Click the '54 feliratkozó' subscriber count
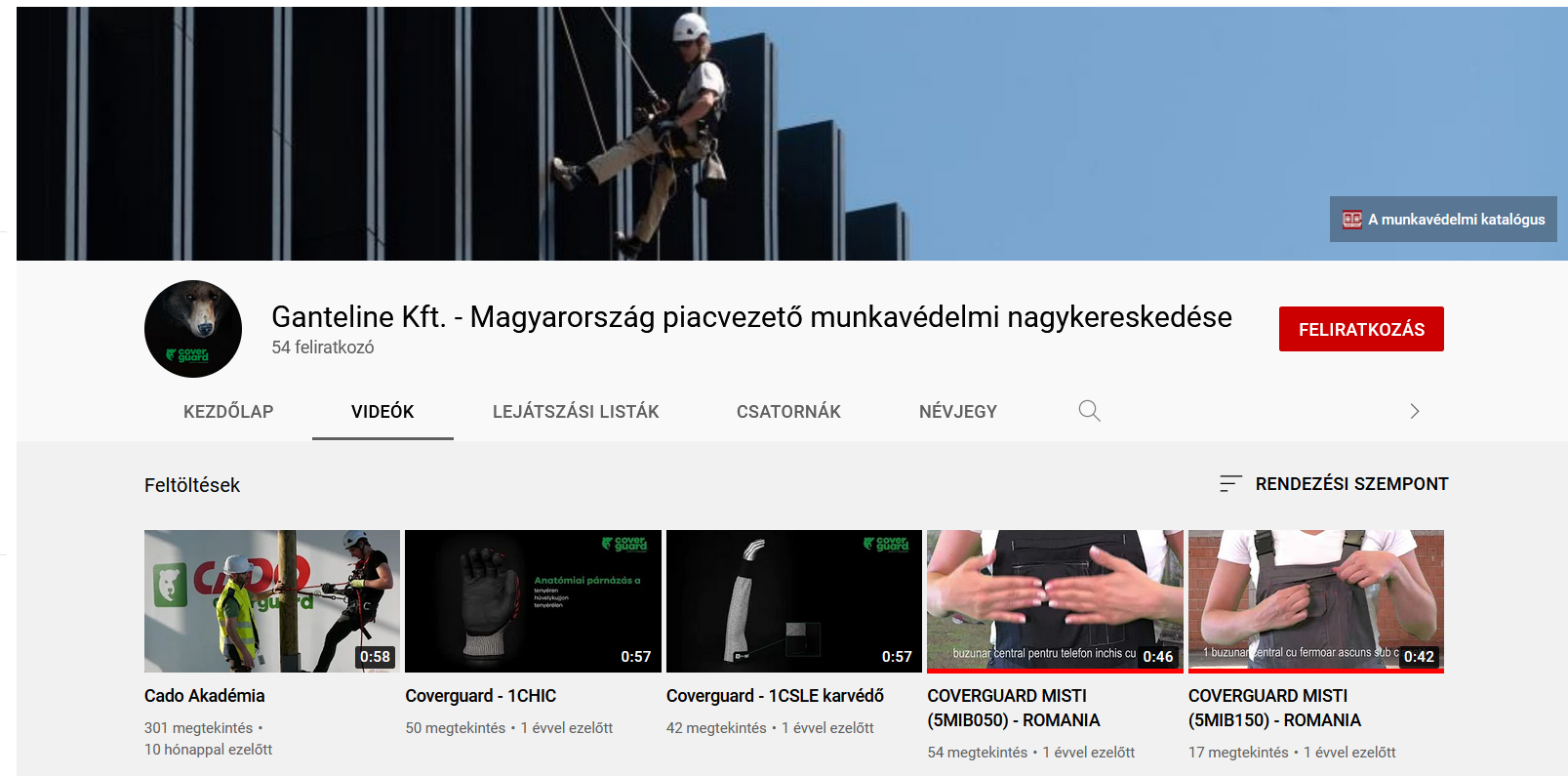1568x776 pixels. click(x=323, y=347)
